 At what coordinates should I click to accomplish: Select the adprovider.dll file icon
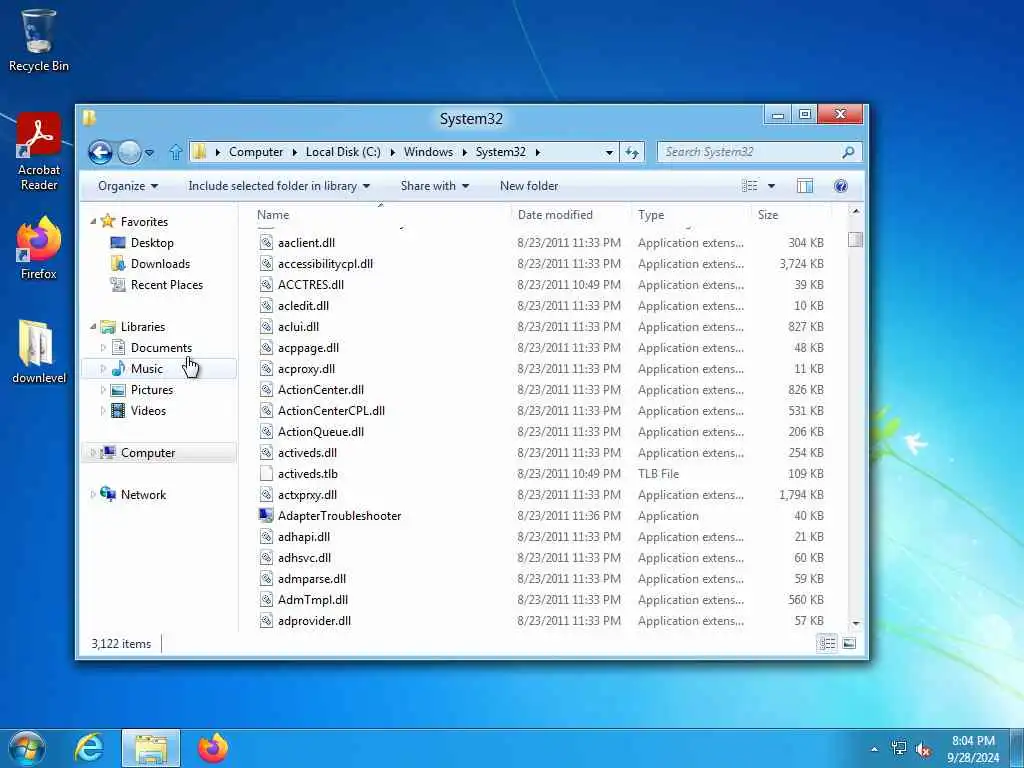[266, 620]
